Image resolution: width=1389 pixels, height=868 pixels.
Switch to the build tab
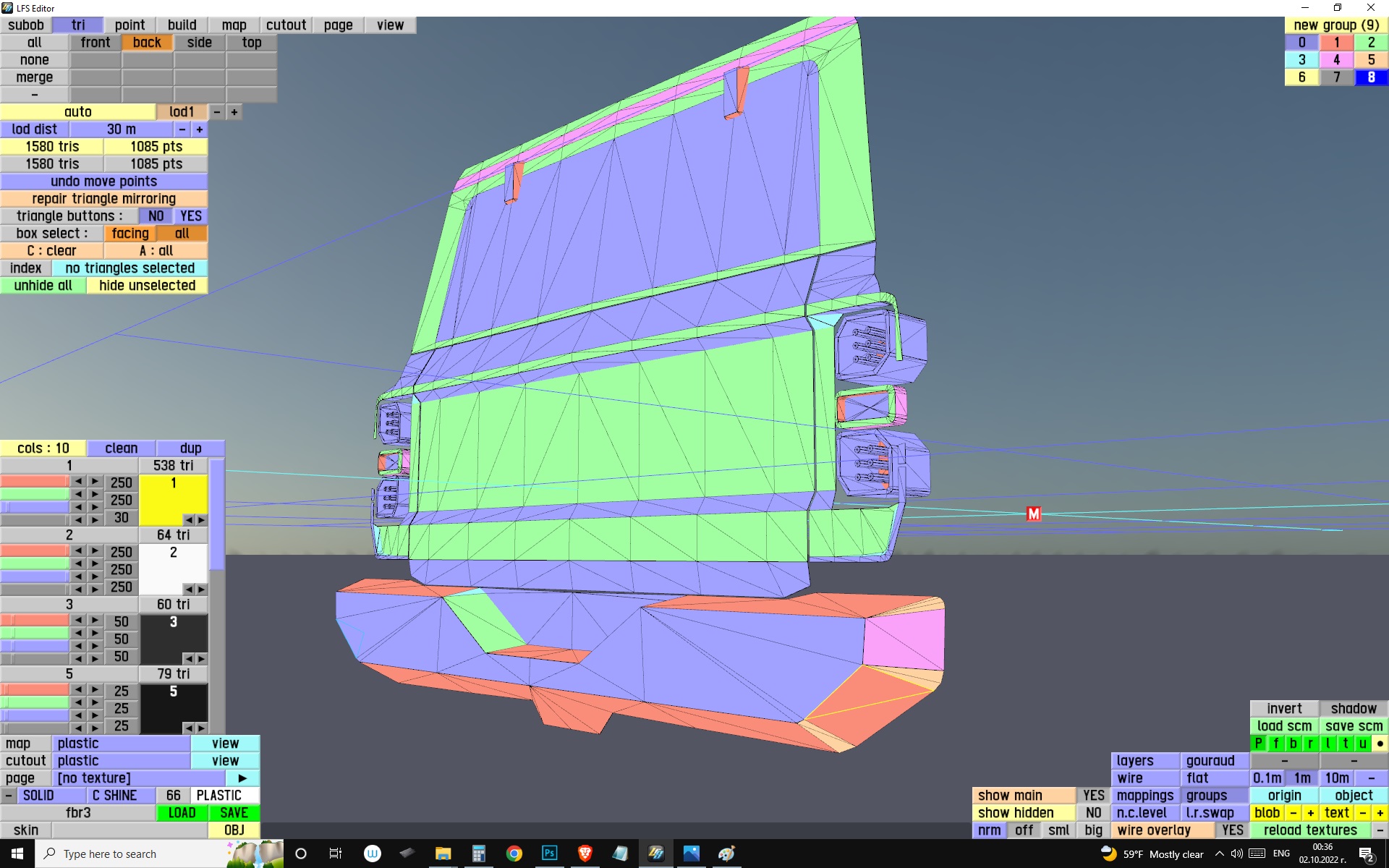[182, 25]
